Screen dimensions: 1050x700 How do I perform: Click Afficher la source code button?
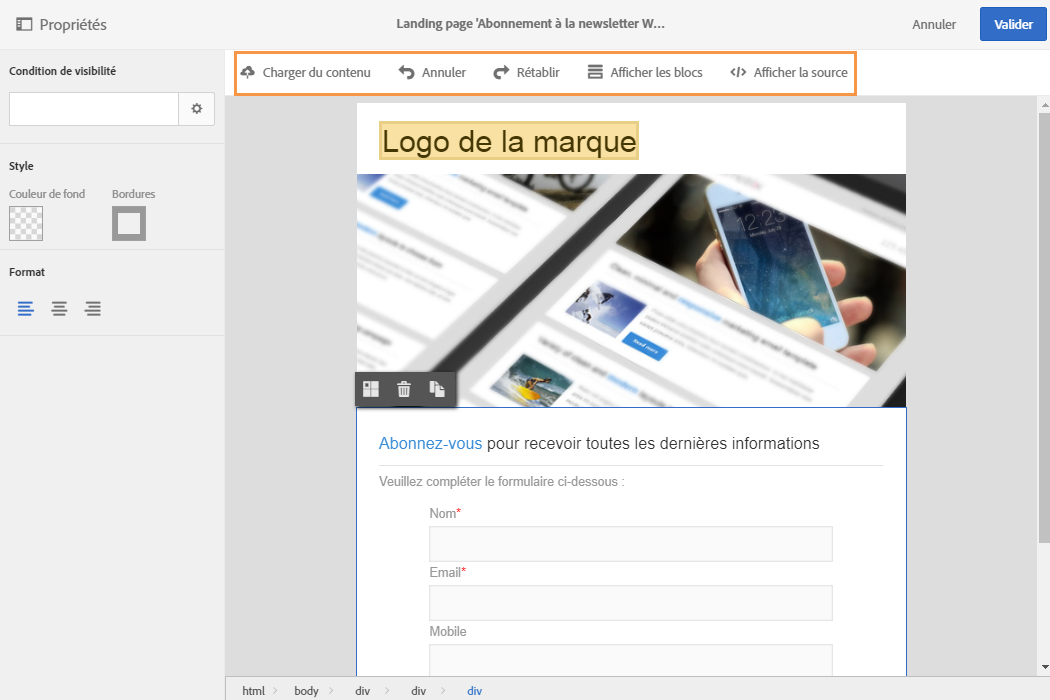[789, 72]
